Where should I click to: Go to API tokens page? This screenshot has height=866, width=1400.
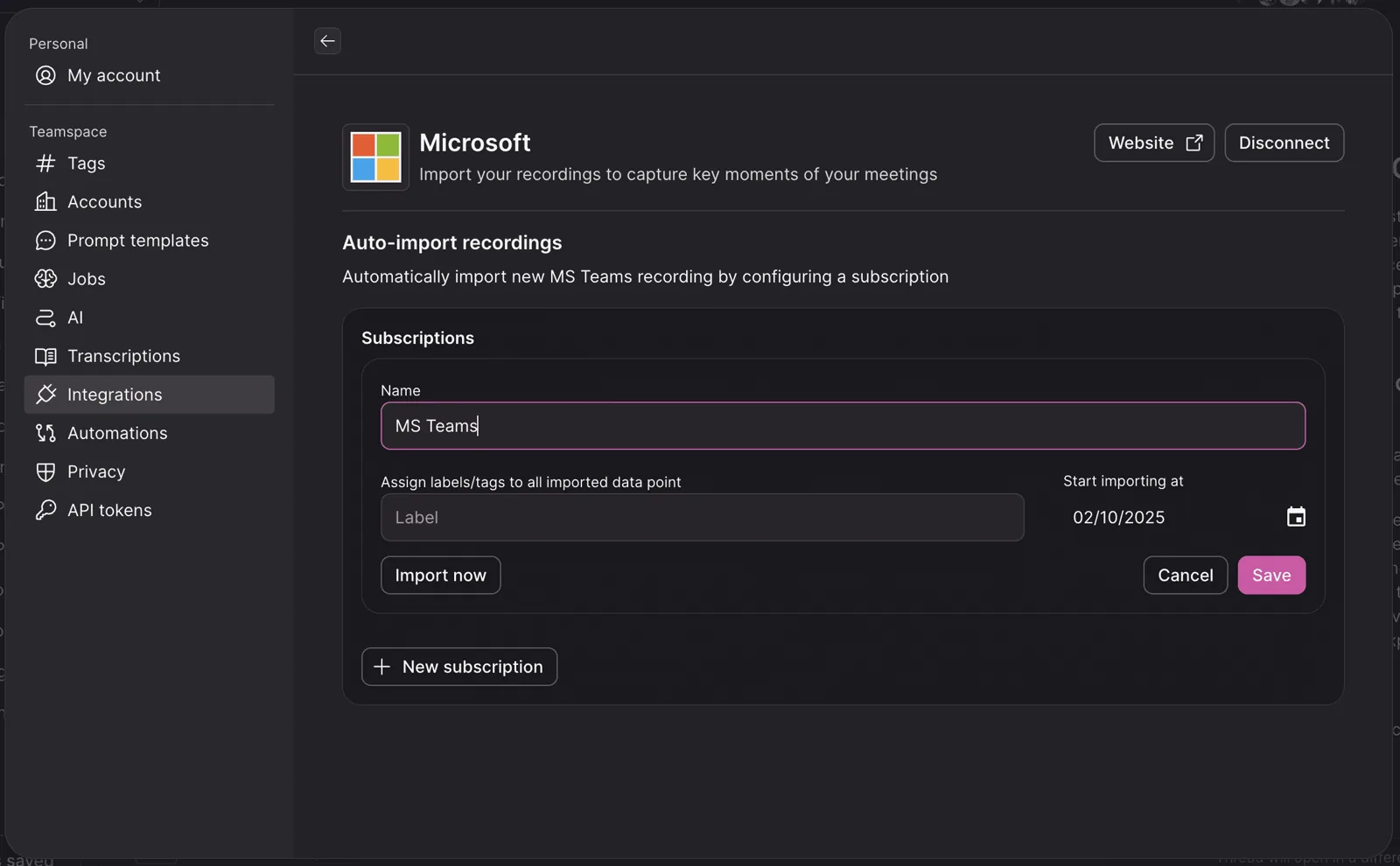[149, 510]
